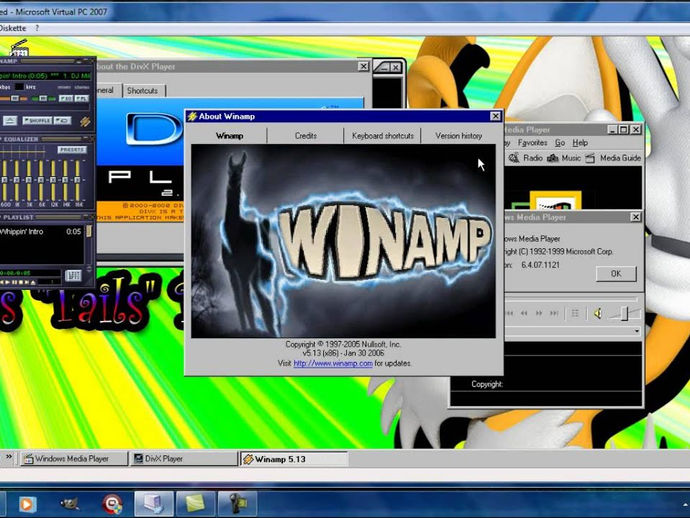Open the Go menu in Windows Media Player
The height and width of the screenshot is (518, 690).
(560, 143)
